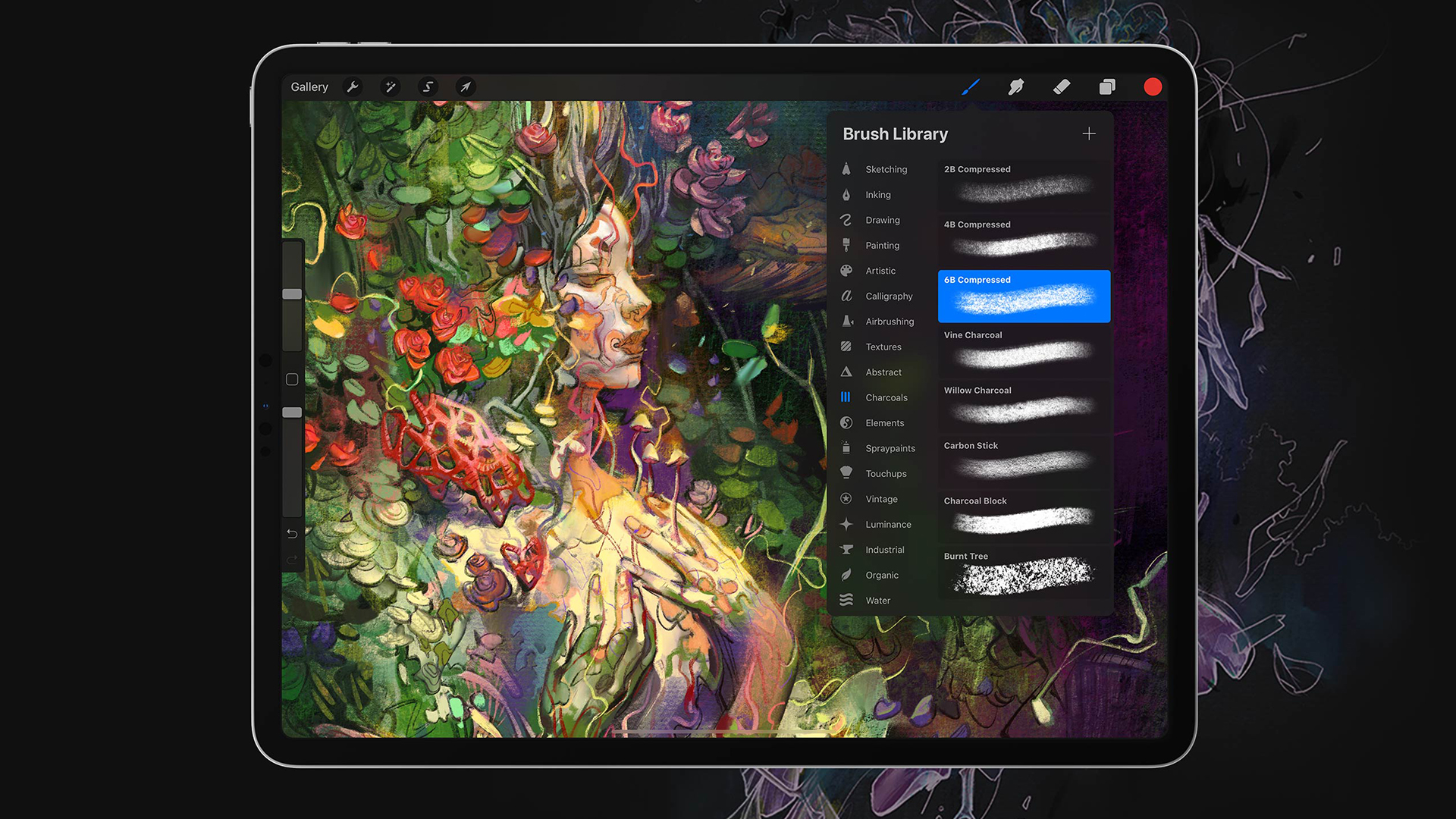Add new brush via plus button
The image size is (1456, 819).
[x=1089, y=133]
